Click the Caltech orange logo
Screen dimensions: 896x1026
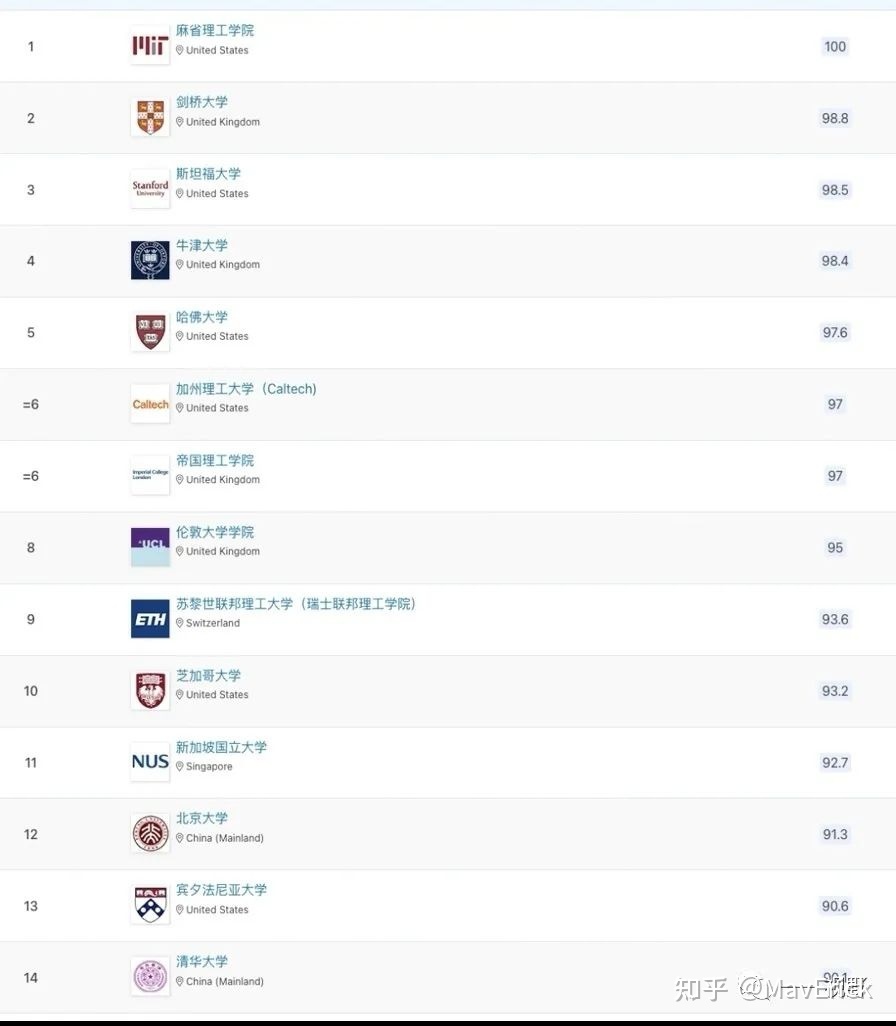[150, 404]
